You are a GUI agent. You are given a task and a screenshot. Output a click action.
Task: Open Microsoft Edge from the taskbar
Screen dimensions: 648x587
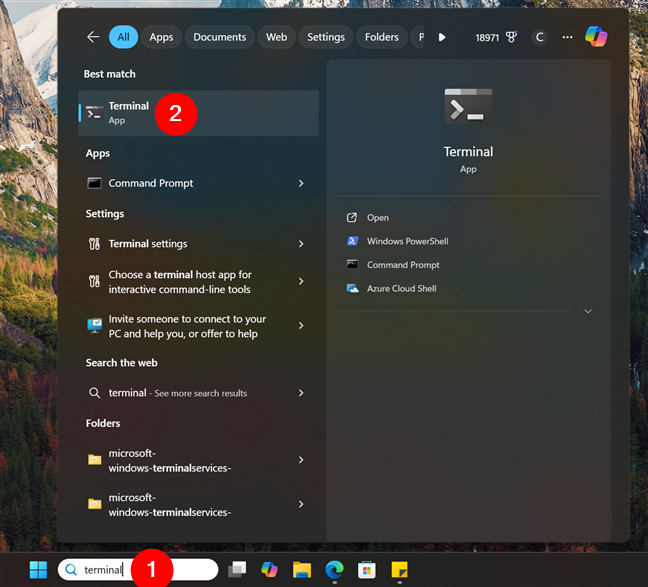334,570
